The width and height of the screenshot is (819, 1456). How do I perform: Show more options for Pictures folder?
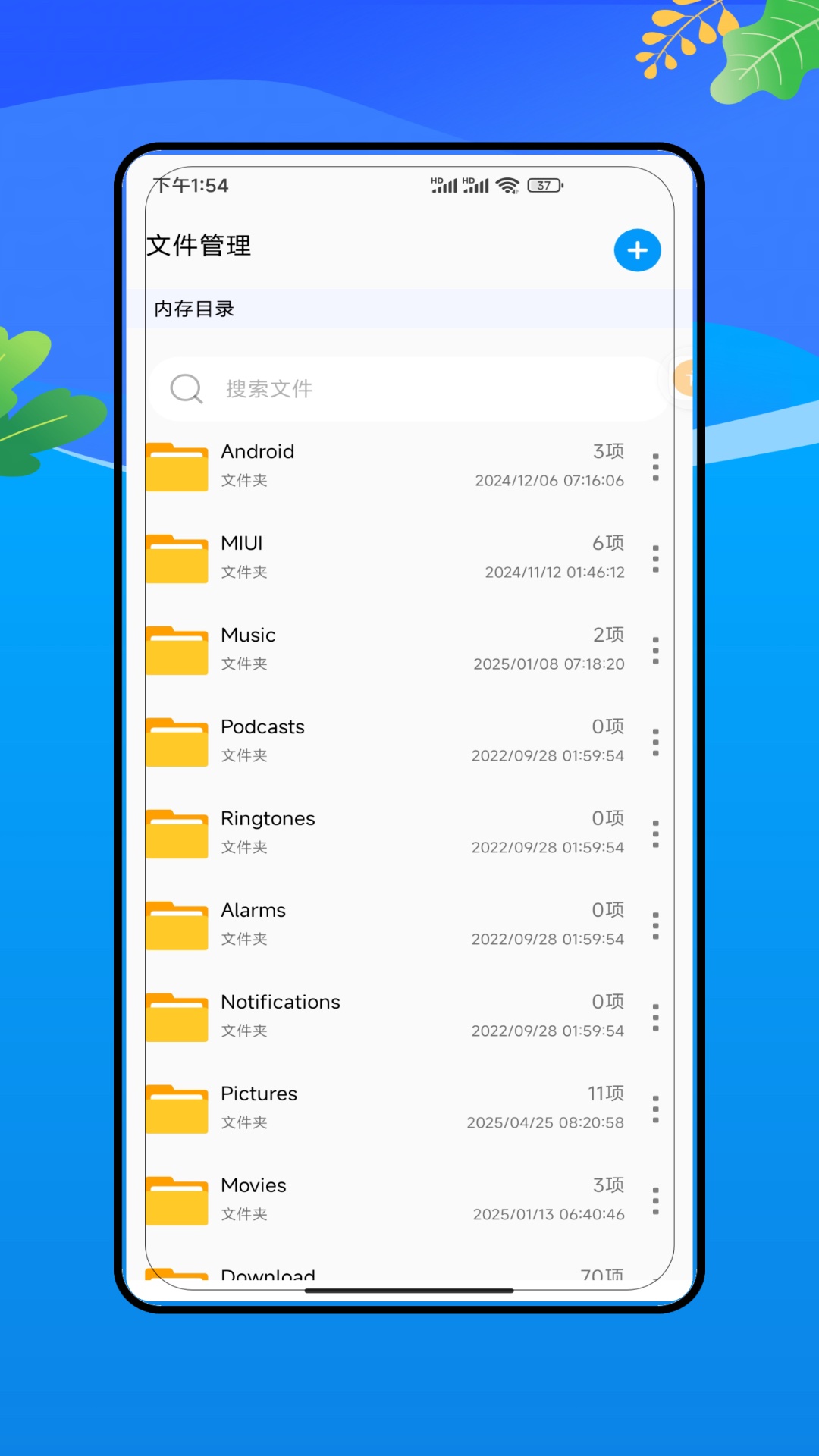click(x=655, y=1109)
